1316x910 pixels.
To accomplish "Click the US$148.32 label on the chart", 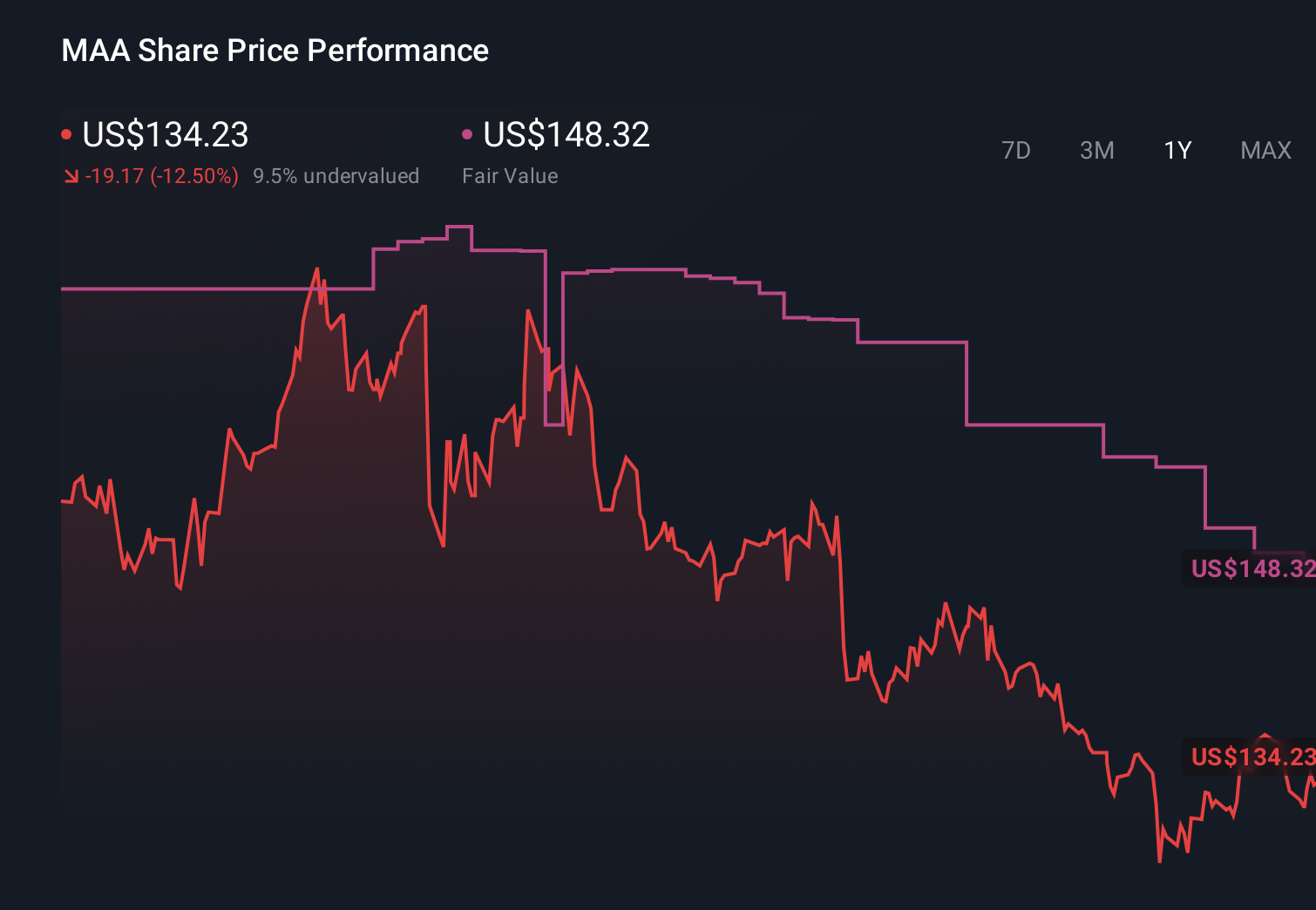I will pos(1251,570).
